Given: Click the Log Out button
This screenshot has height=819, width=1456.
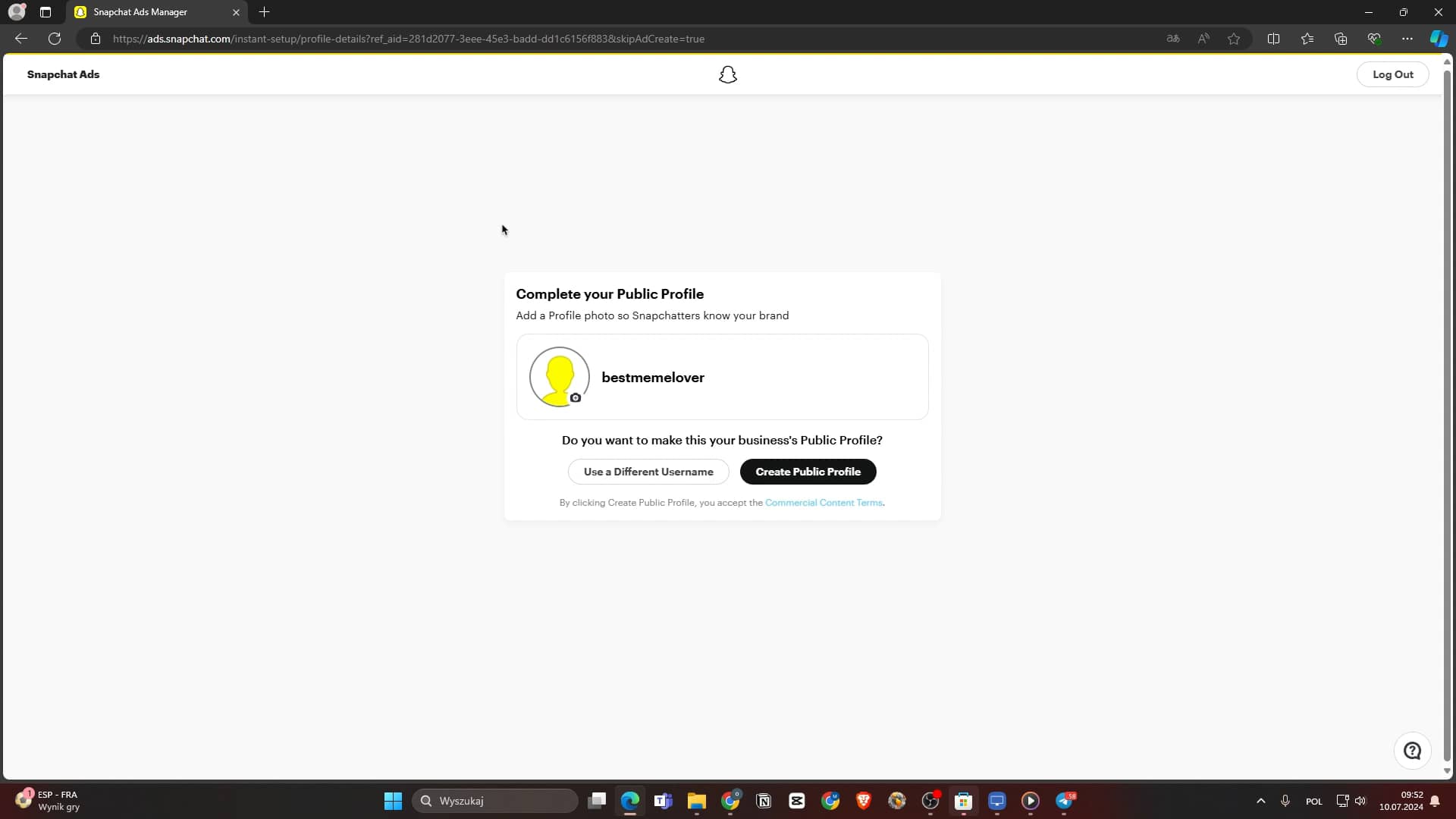Looking at the screenshot, I should coord(1393,74).
